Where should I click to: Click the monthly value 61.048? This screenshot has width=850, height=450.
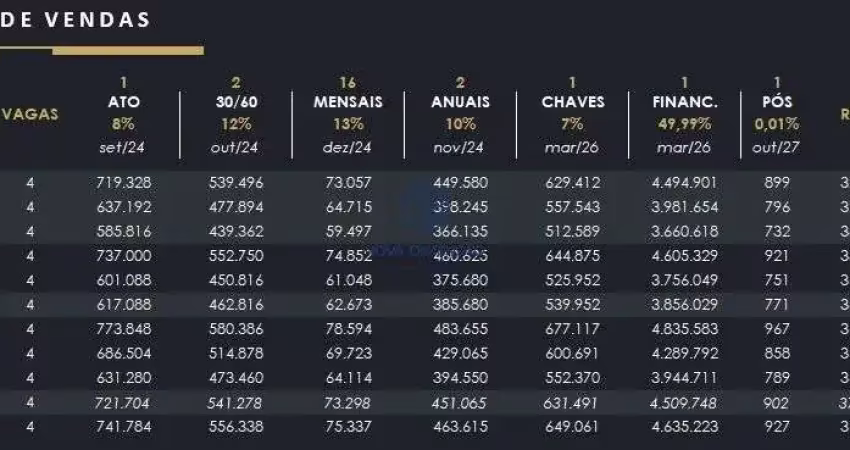348,280
